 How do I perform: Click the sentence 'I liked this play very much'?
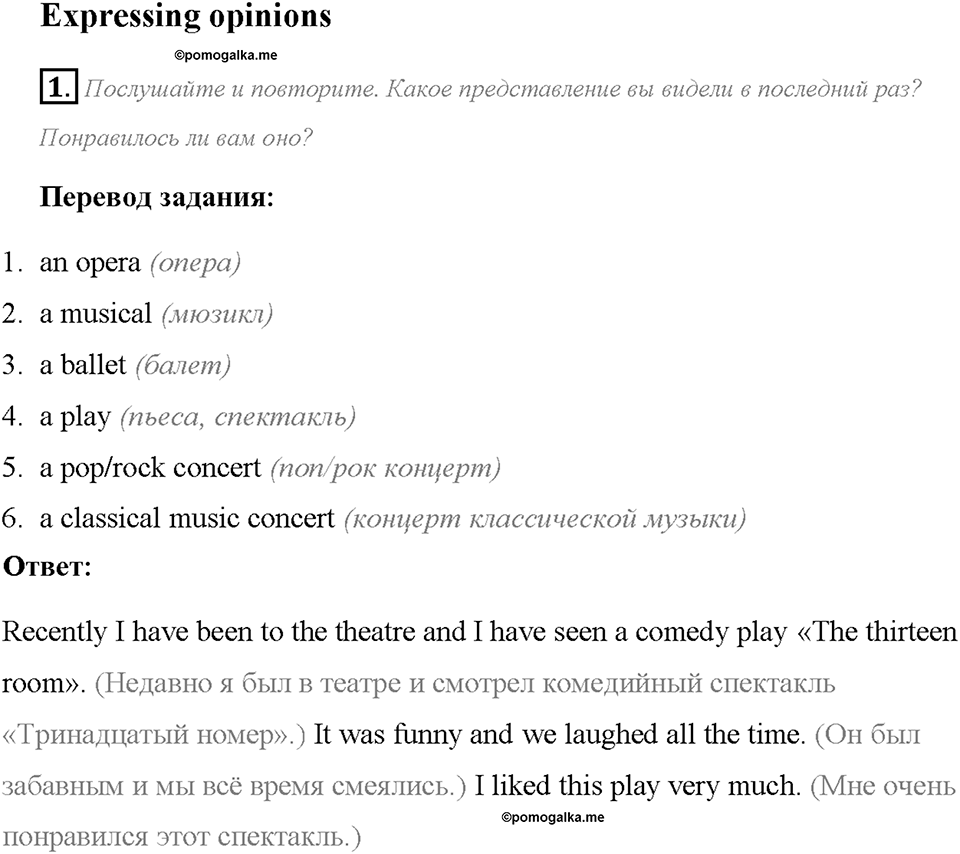[638, 785]
